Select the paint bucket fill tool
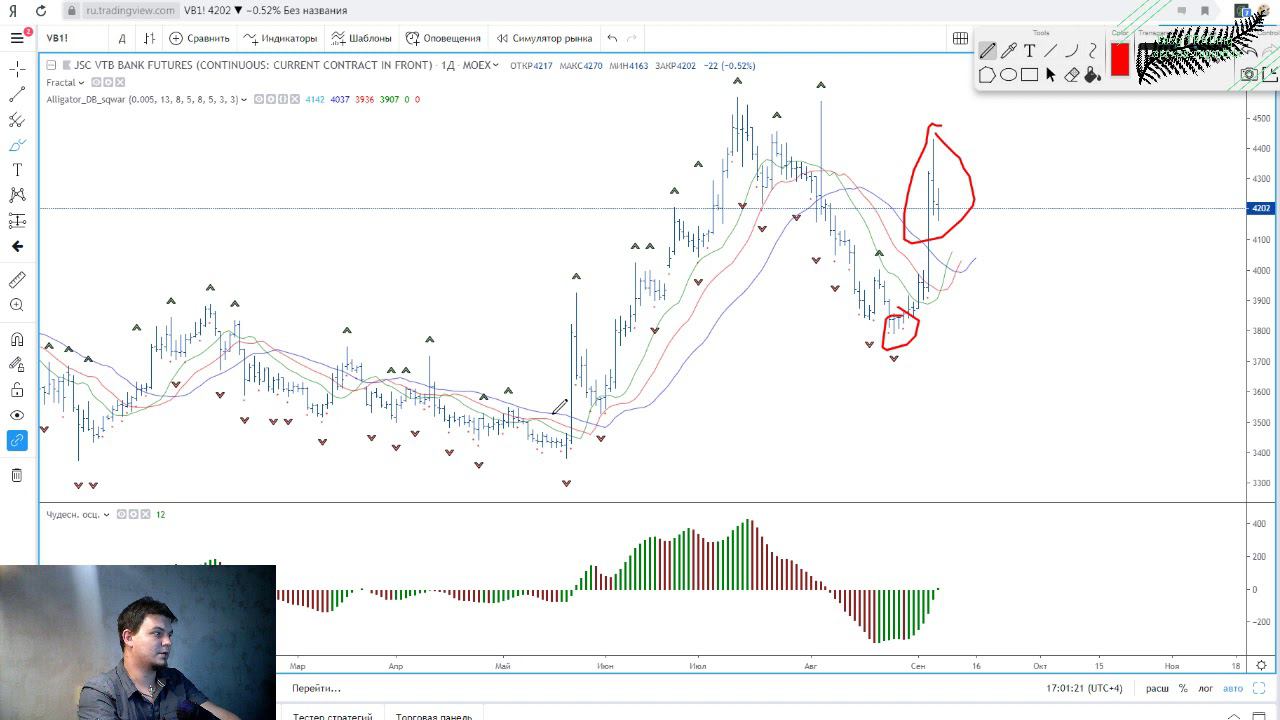Image resolution: width=1280 pixels, height=720 pixels. (1092, 75)
